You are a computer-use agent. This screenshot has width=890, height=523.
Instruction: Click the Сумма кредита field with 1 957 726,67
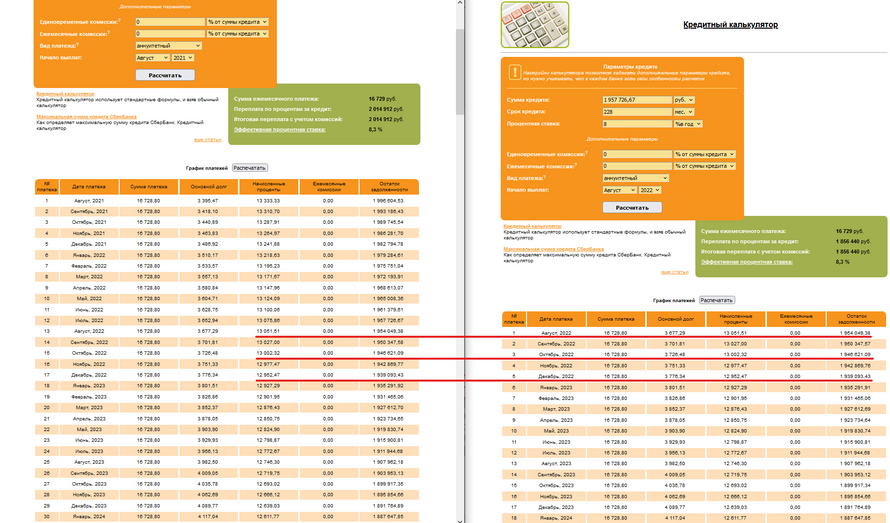tap(637, 100)
